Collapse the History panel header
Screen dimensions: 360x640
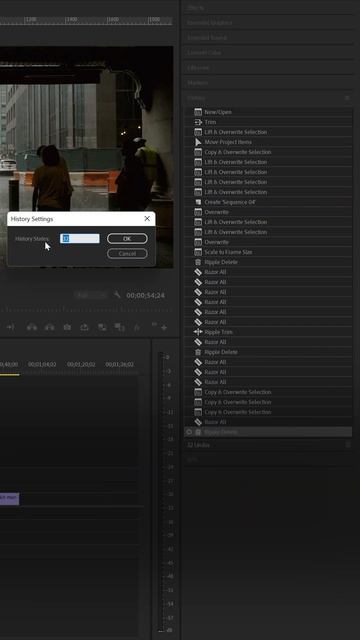coord(196,98)
